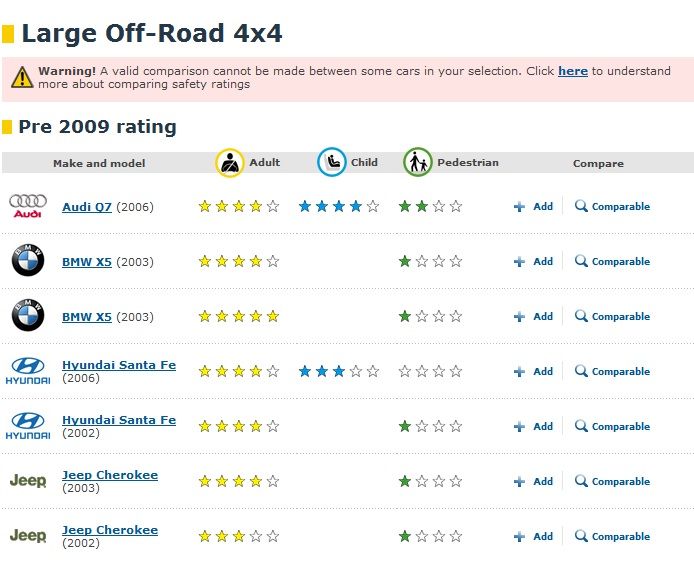Click the Hyundai logo for Santa Fe 2006
This screenshot has height=563, width=694.
coord(28,371)
